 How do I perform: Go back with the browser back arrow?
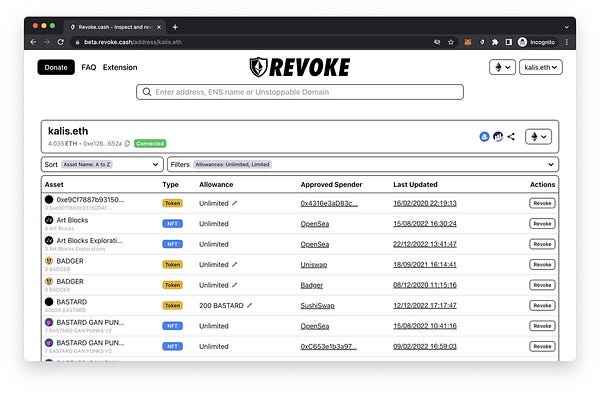point(33,42)
